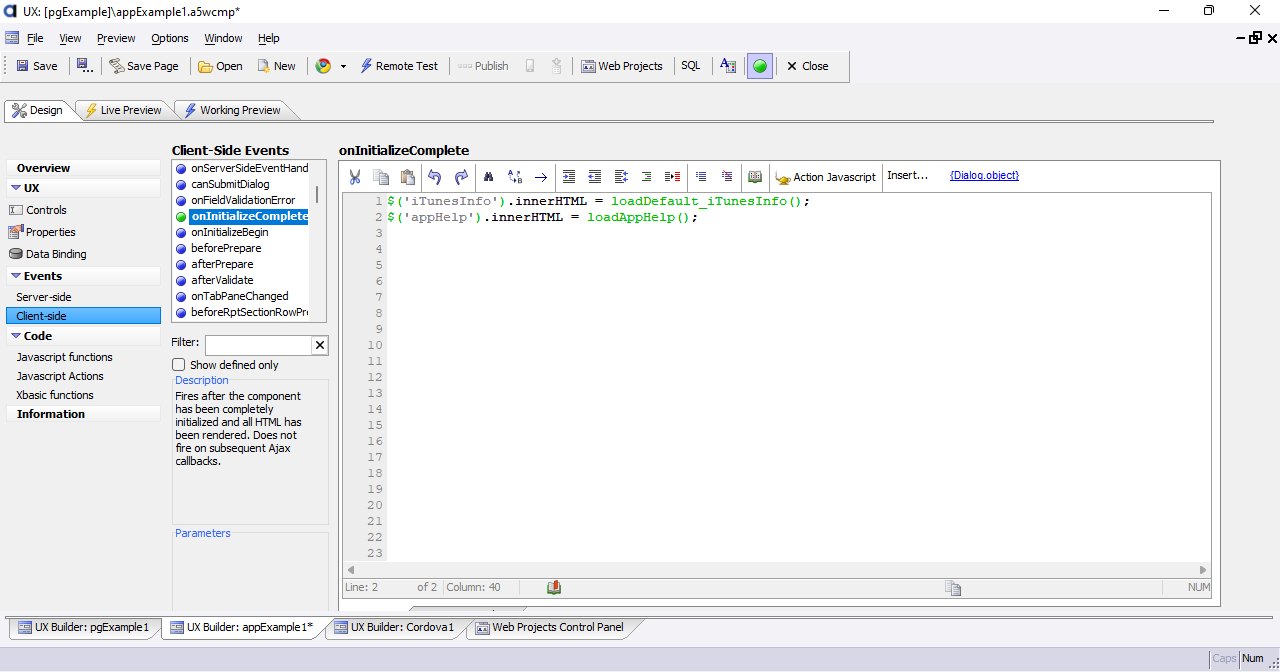Screen dimensions: 1280x672
Task: Click the book icon in the editor status bar
Action: pyautogui.click(x=554, y=587)
